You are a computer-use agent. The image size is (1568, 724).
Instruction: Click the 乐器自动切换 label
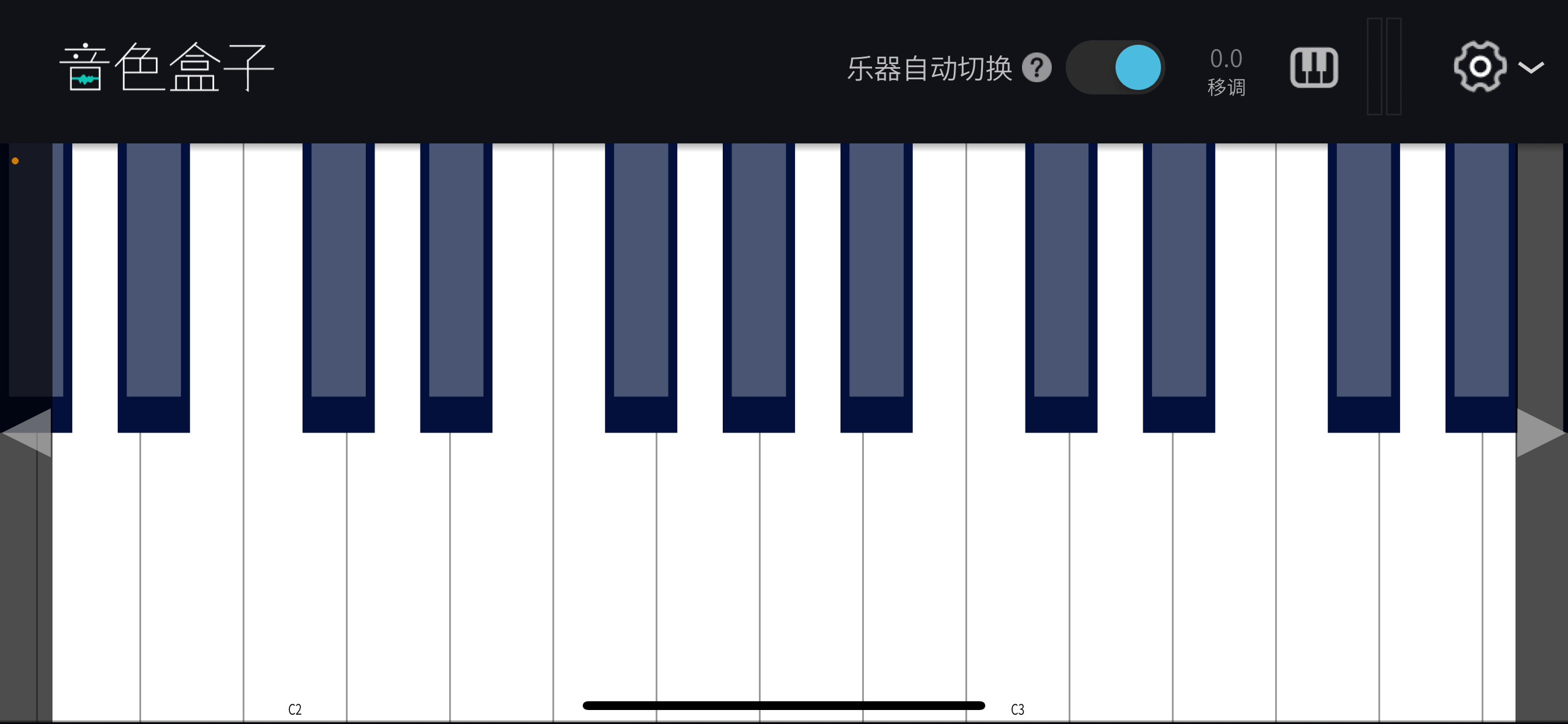[929, 68]
